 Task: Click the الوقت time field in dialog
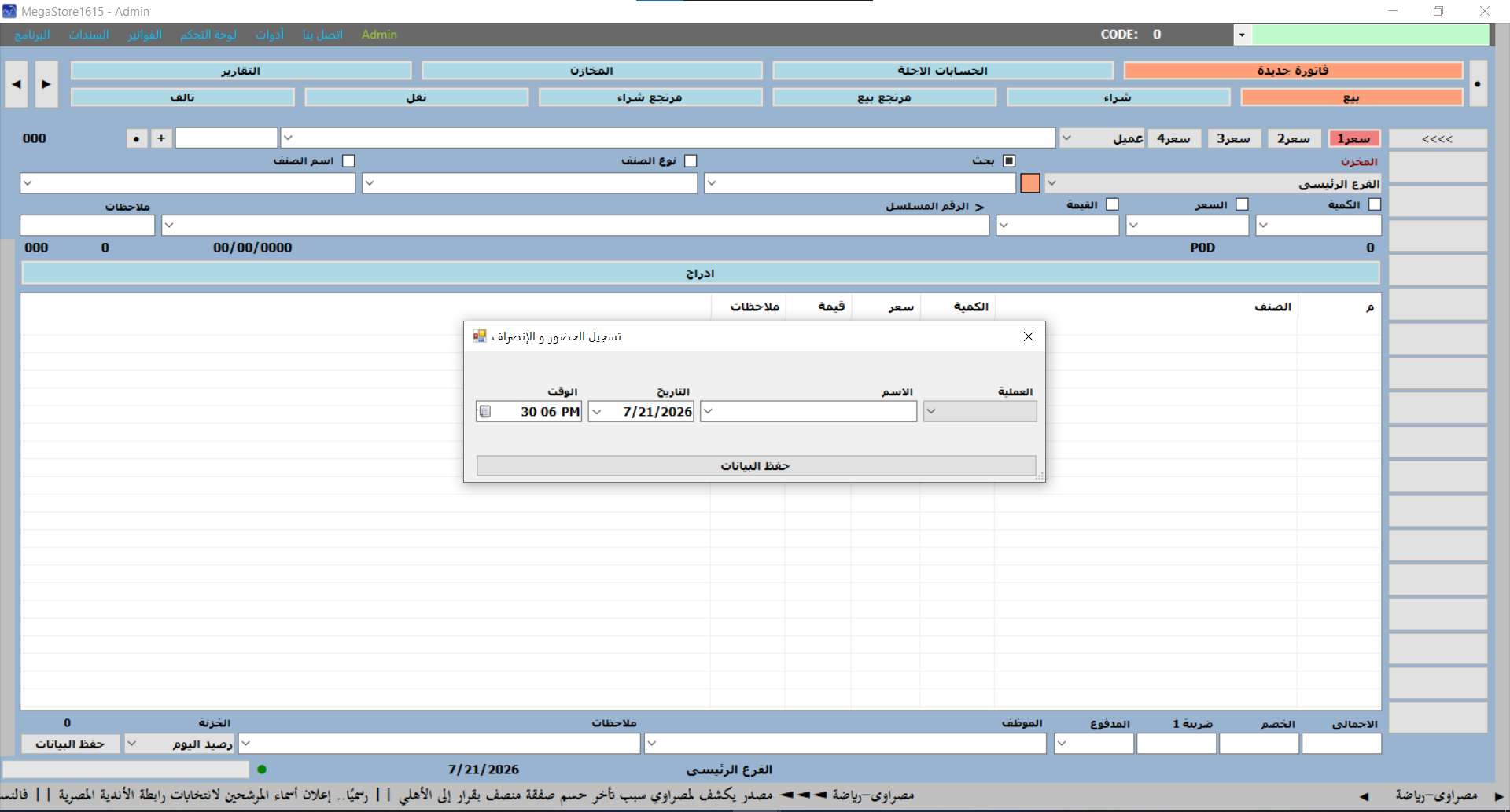pos(528,411)
